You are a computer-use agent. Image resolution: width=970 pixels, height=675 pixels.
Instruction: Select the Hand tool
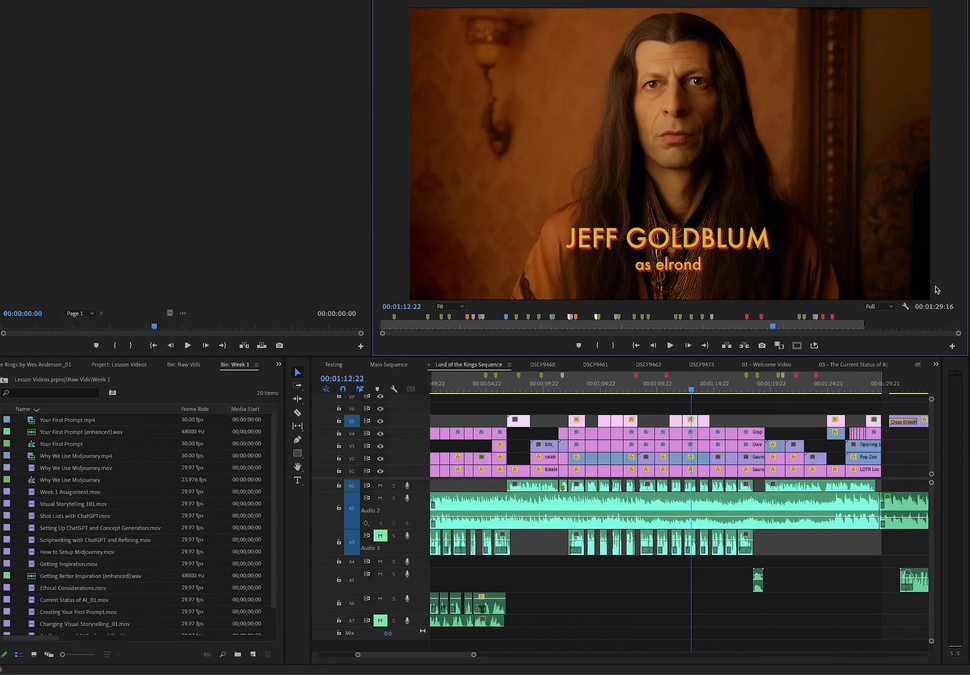point(298,466)
